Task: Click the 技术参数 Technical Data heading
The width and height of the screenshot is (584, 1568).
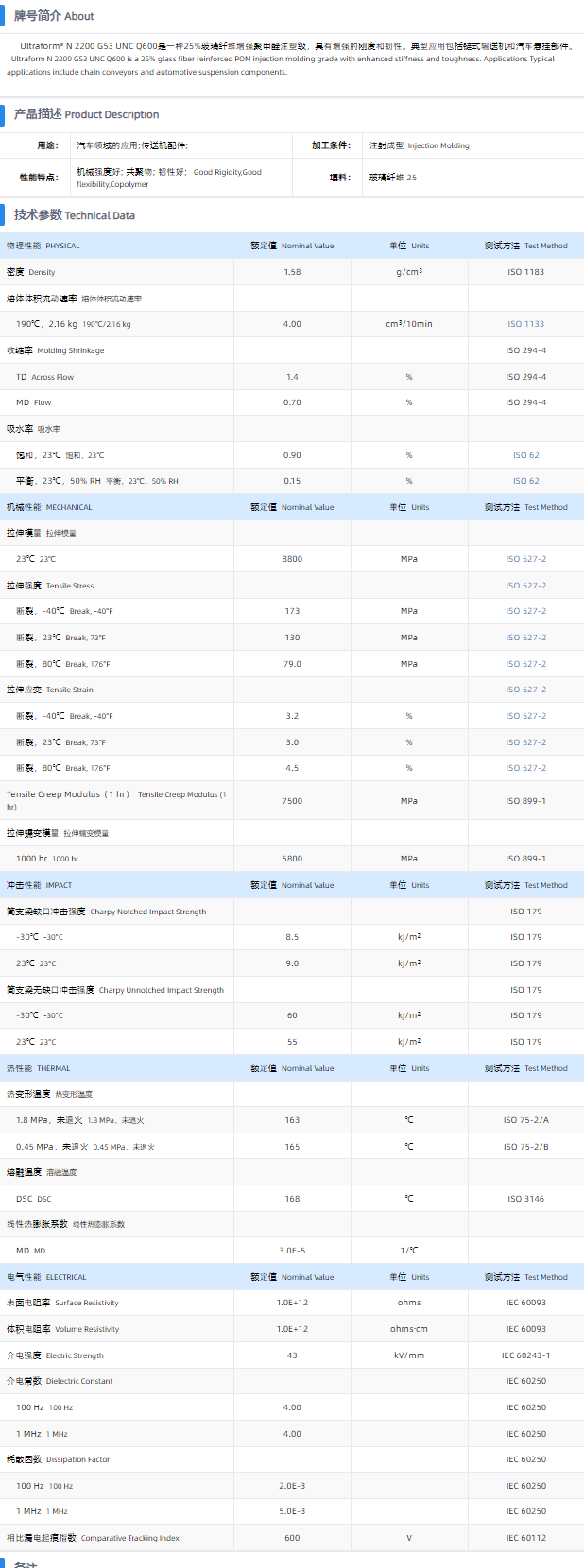Action: pyautogui.click(x=74, y=215)
